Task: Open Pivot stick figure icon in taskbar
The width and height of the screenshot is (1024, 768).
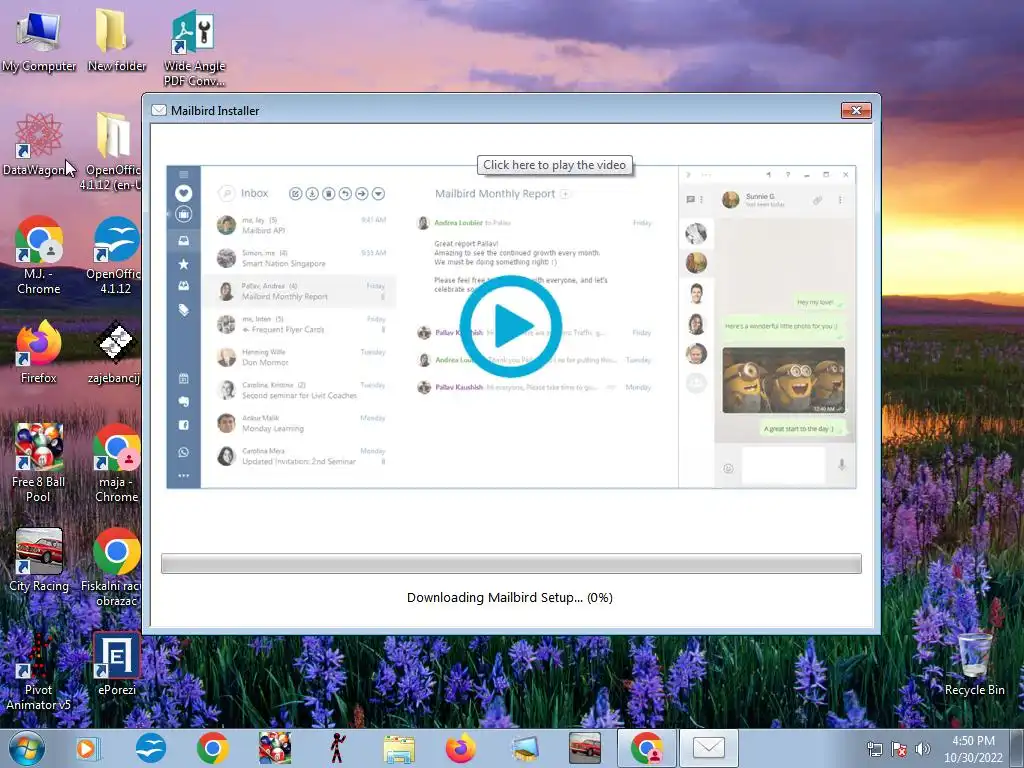Action: point(337,748)
